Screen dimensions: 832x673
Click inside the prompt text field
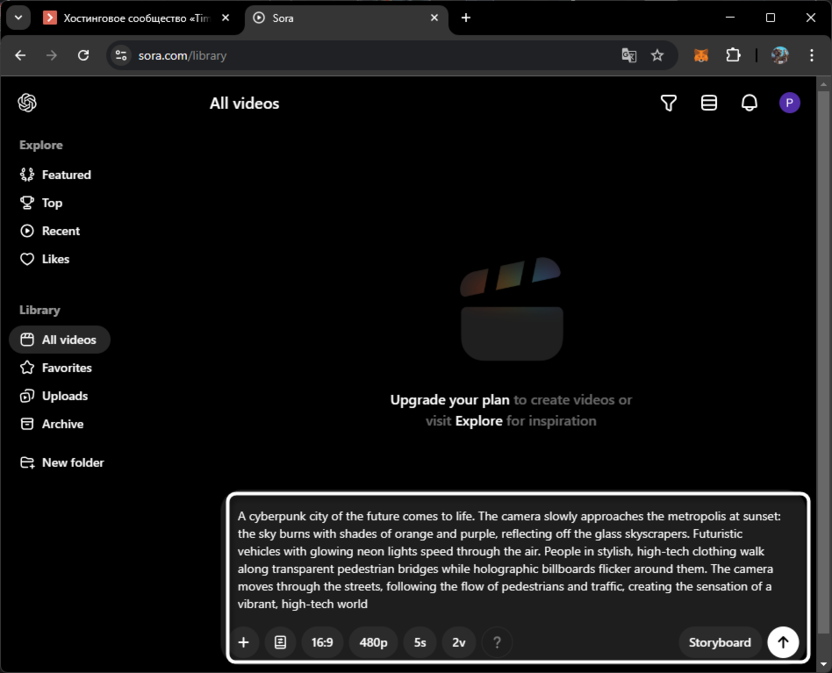tap(510, 560)
